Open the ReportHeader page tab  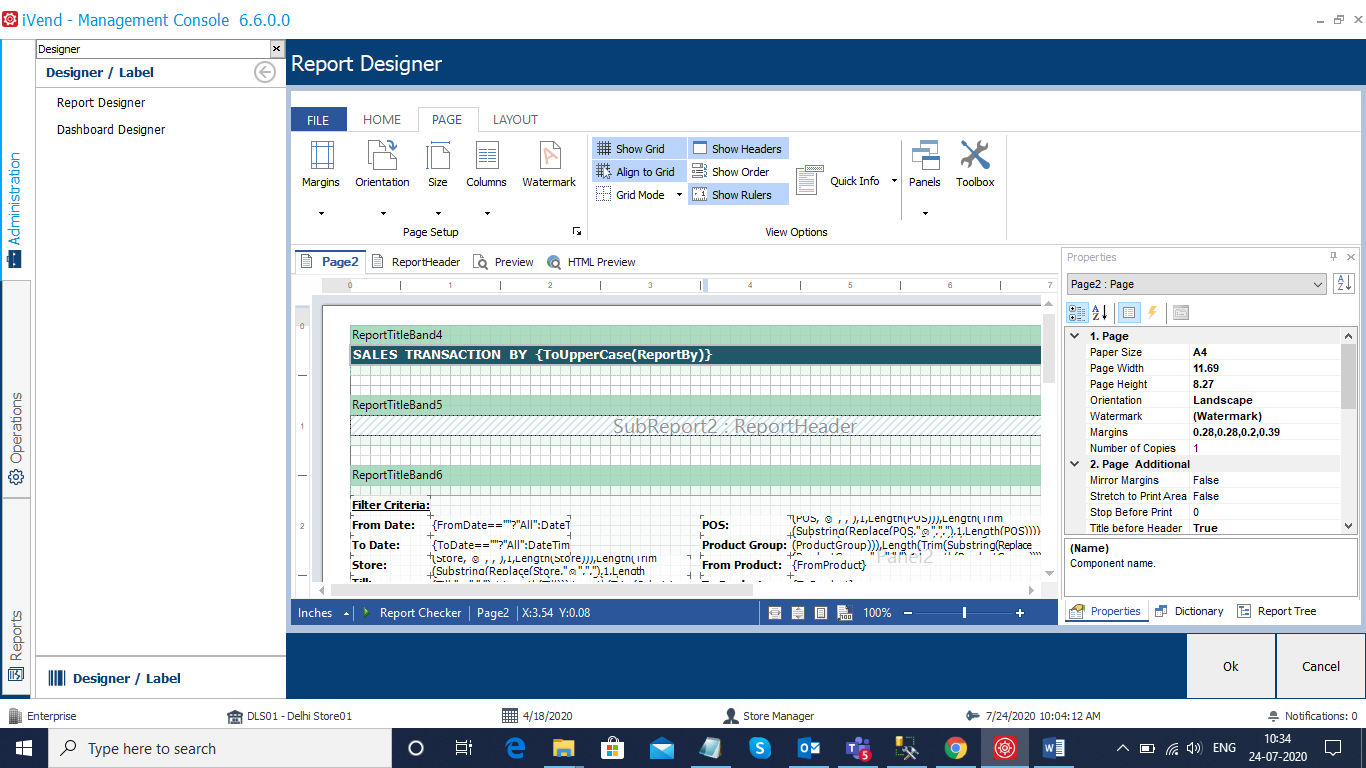(x=415, y=262)
